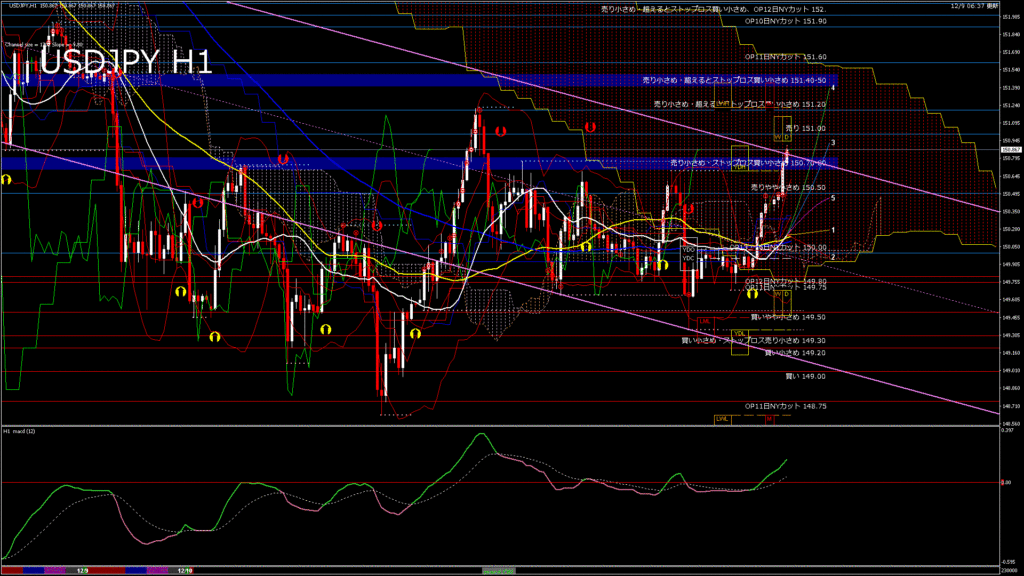Click the forecast line label number 1
The image size is (1024, 576).
point(833,230)
